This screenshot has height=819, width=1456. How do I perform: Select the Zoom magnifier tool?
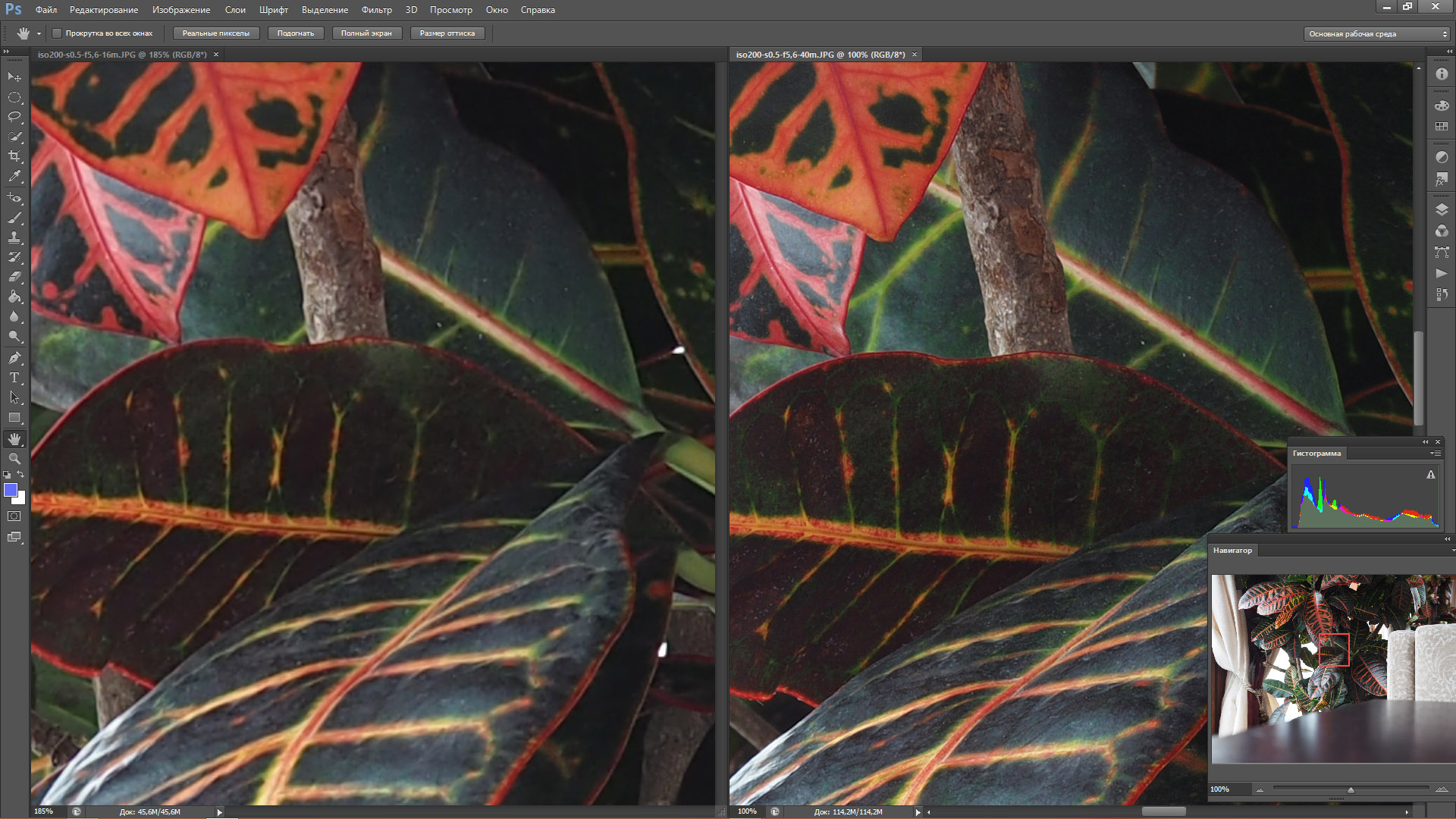click(x=14, y=459)
